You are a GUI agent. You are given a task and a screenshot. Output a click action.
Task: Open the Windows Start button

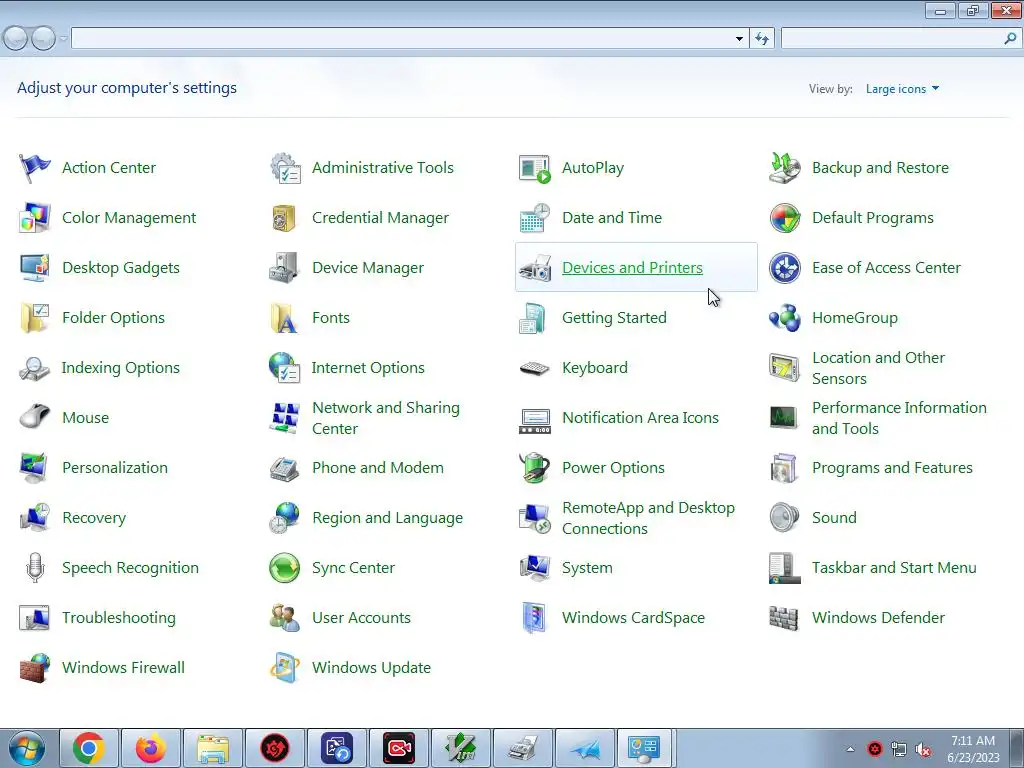tap(26, 749)
